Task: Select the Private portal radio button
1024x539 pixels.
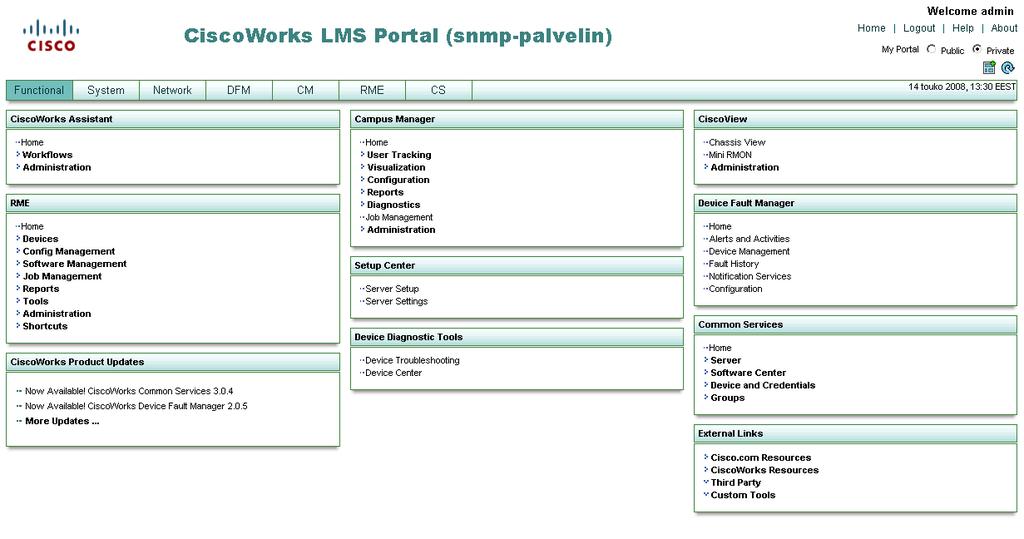Action: (x=977, y=49)
